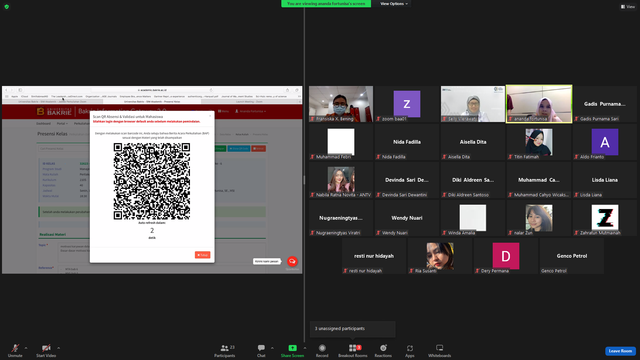Select Titin Fatimah participant tile
Screen dimensions: 640x360
(x=539, y=142)
